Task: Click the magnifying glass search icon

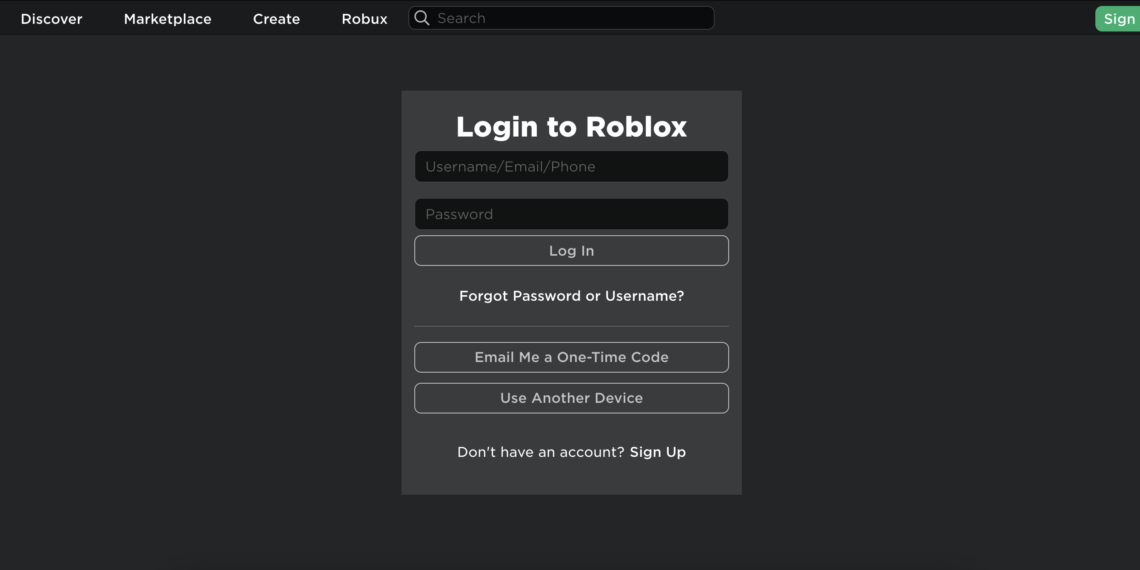Action: click(422, 18)
